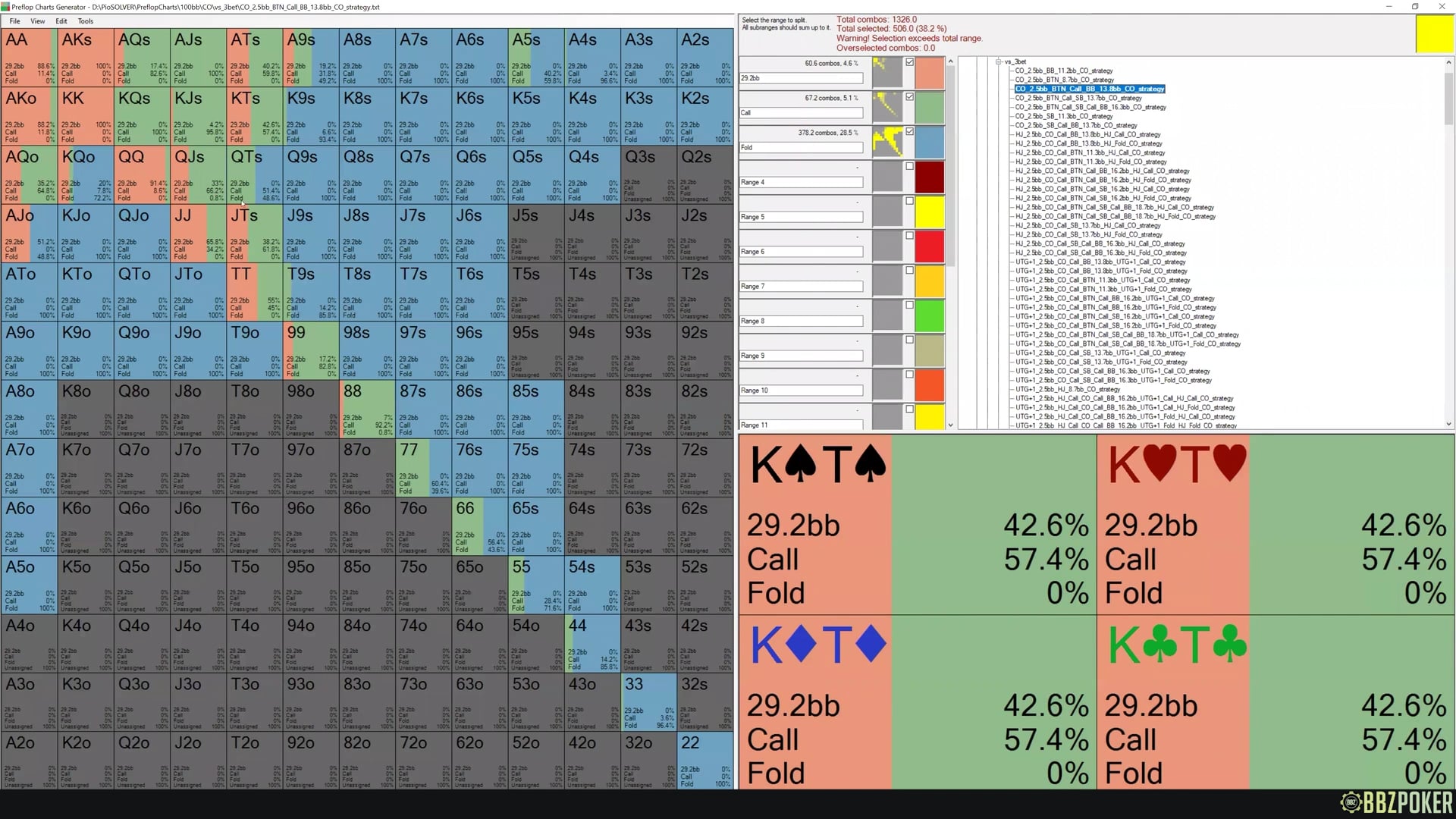
Task: Click the Call range thumbnail preview
Action: [886, 108]
